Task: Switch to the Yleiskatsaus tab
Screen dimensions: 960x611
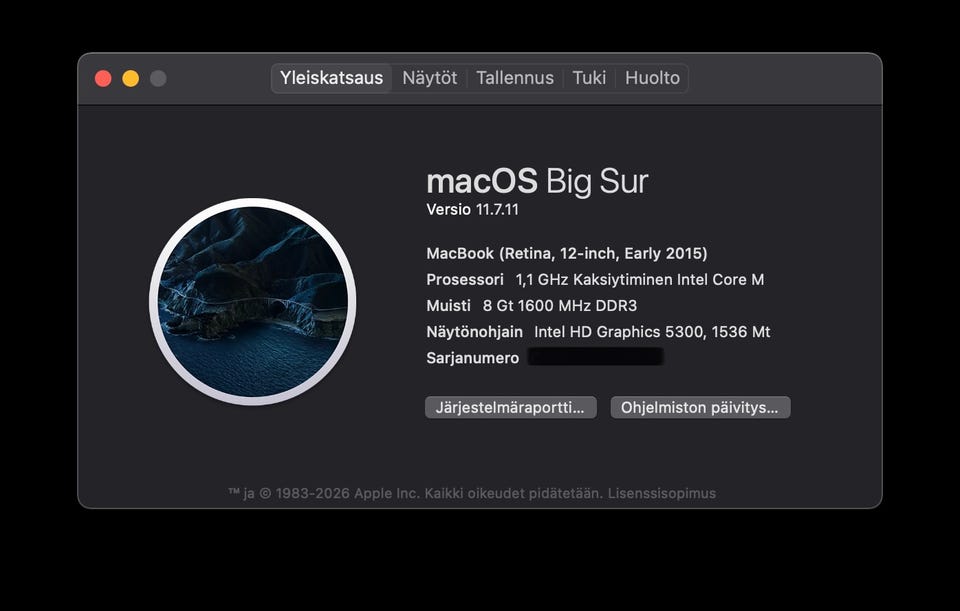Action: pyautogui.click(x=331, y=78)
